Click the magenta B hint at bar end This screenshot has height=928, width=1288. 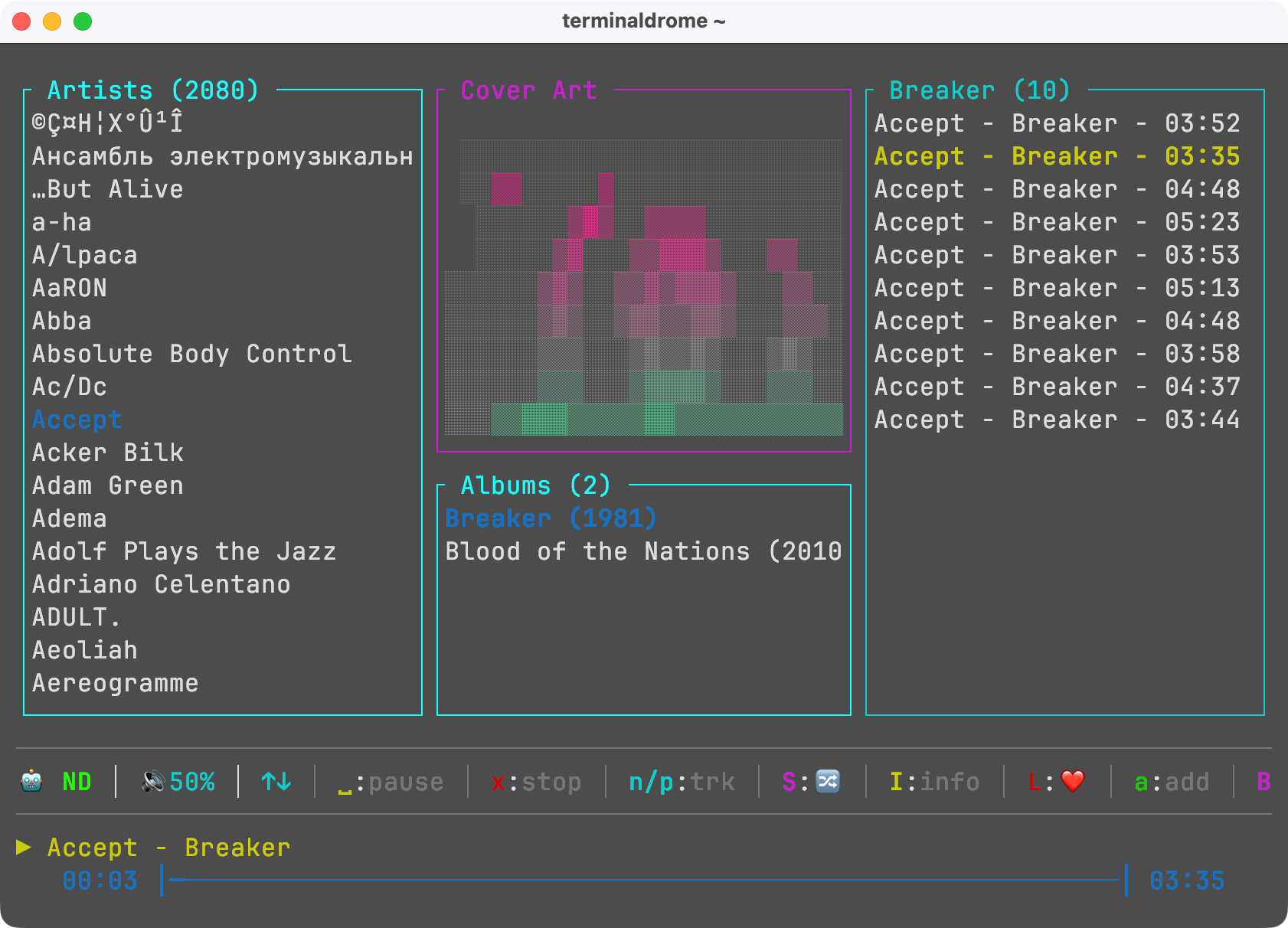[x=1263, y=782]
